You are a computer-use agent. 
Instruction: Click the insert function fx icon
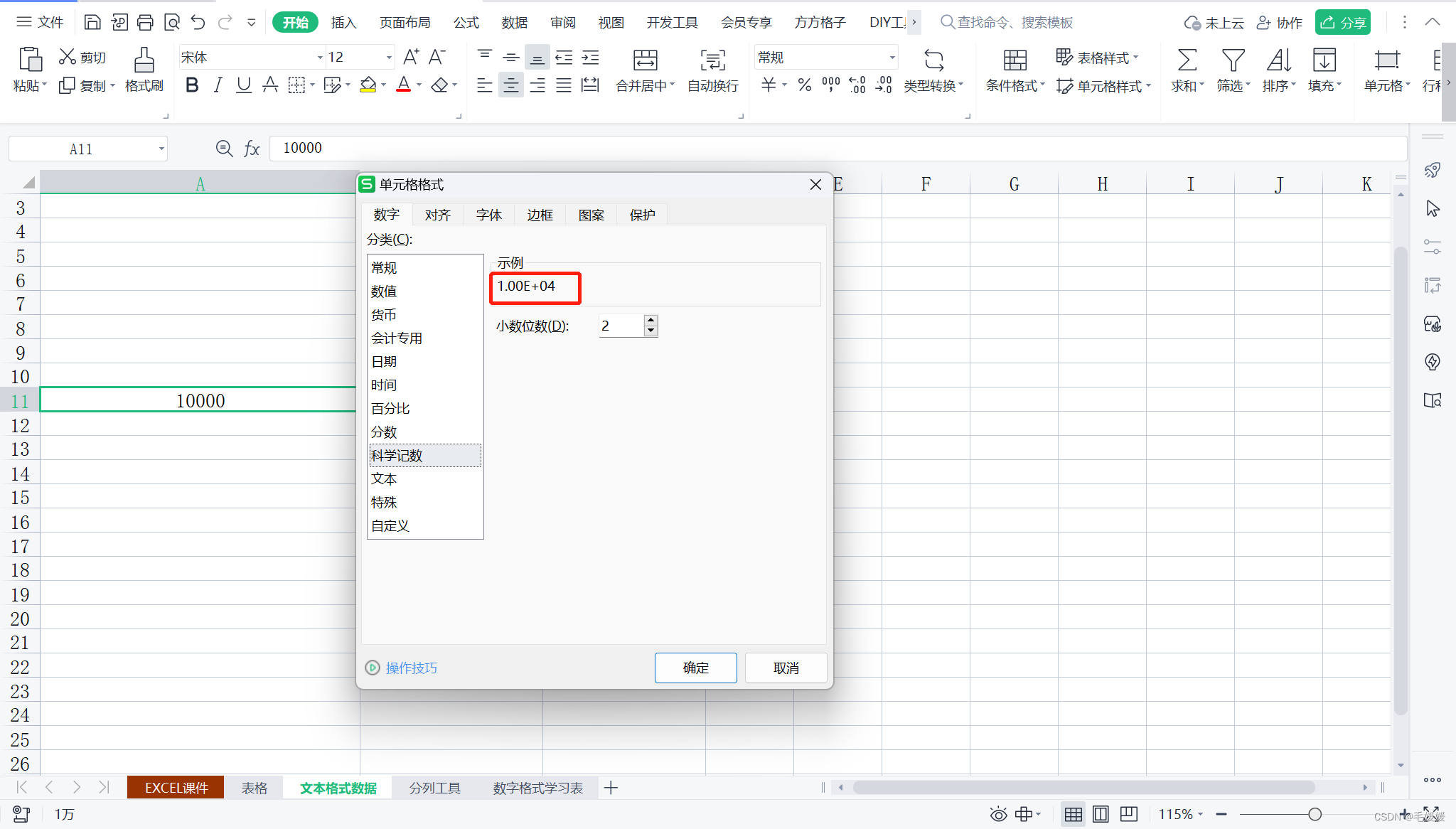point(252,149)
